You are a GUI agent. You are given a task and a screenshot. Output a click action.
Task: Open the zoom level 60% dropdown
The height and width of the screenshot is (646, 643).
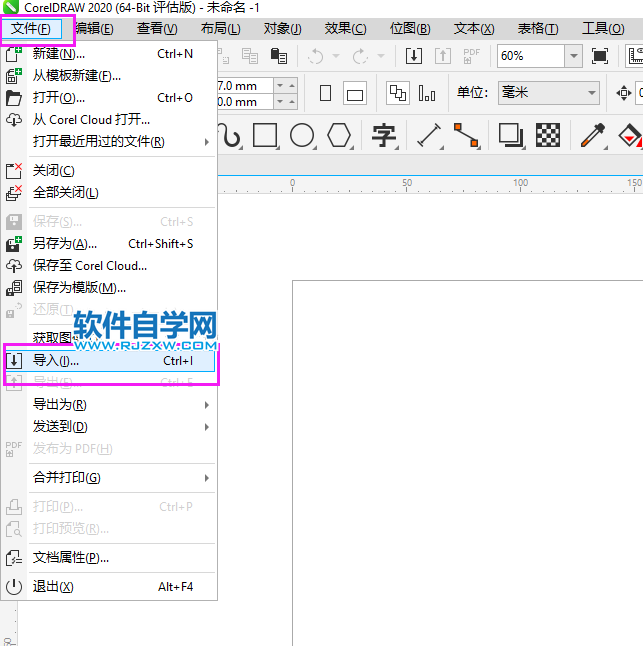[x=573, y=56]
